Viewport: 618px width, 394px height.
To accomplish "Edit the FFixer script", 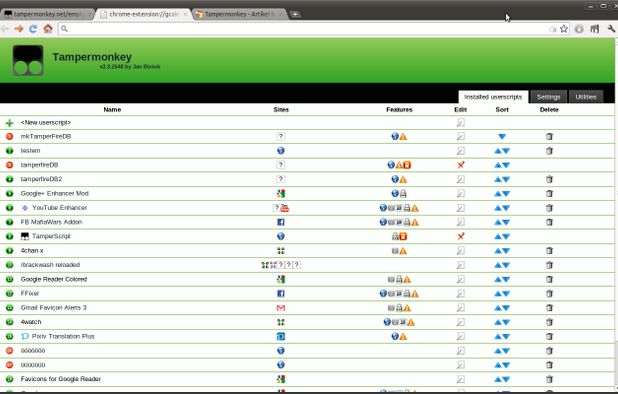I will (x=460, y=294).
